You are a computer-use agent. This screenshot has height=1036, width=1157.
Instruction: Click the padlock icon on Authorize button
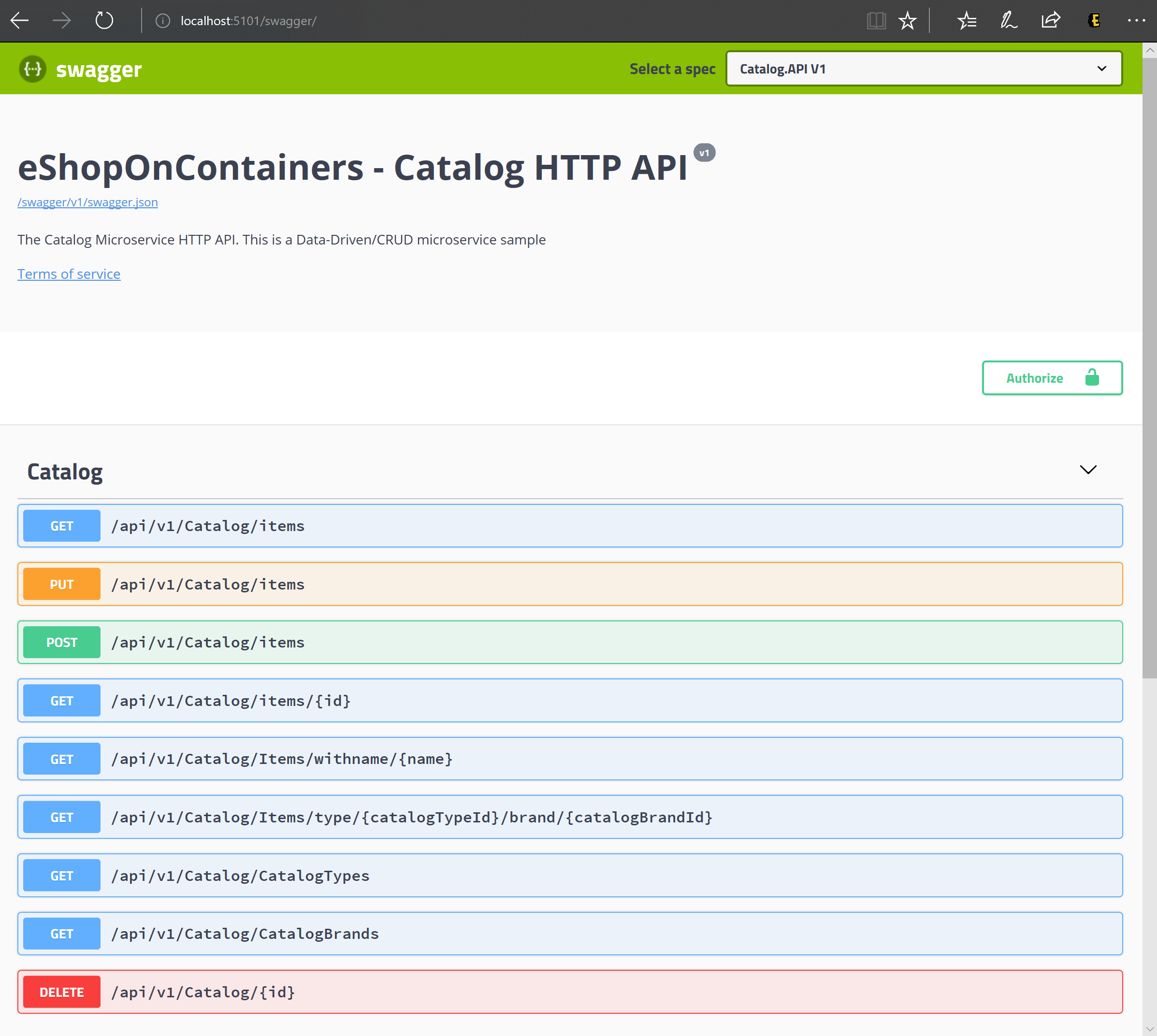click(x=1092, y=377)
